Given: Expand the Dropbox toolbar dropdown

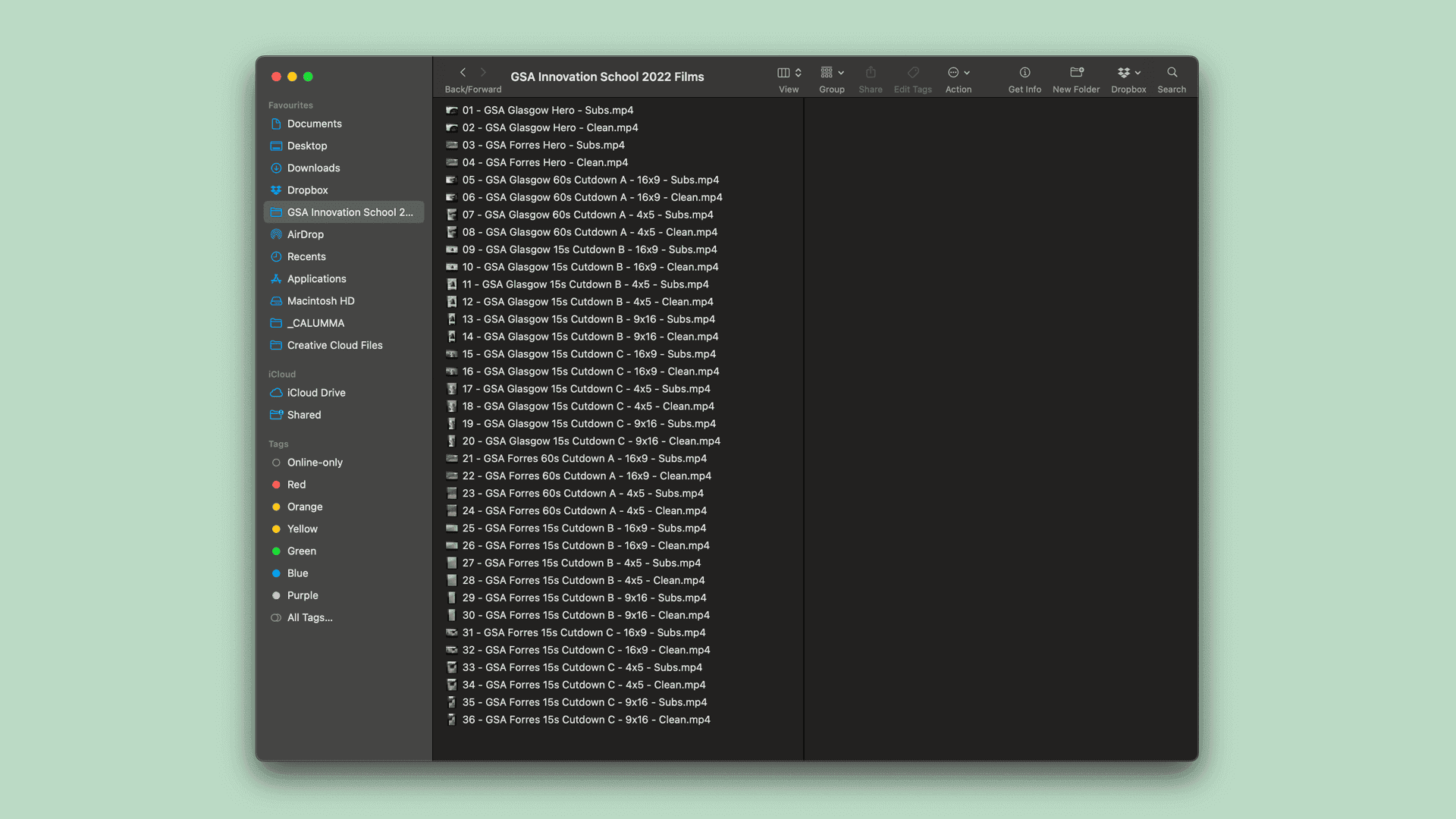Looking at the screenshot, I should (x=1128, y=73).
